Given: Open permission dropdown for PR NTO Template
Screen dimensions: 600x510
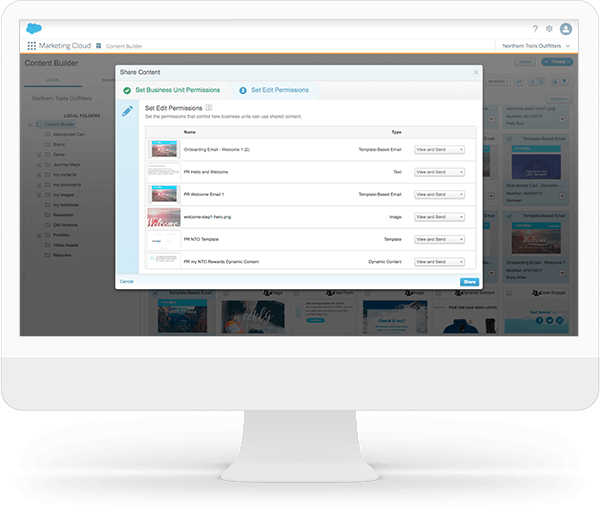Looking at the screenshot, I should coord(439,239).
